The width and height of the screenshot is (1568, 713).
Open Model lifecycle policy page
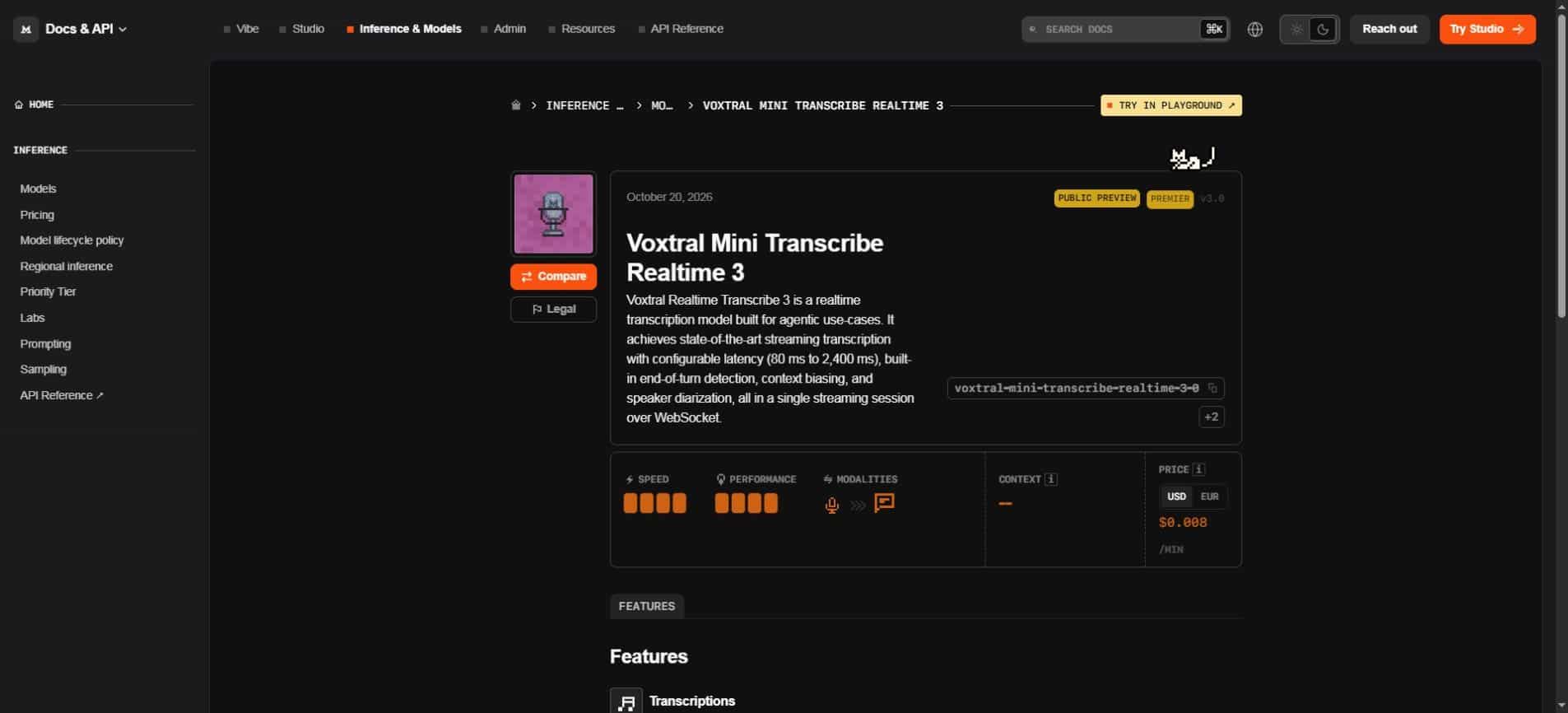72,240
